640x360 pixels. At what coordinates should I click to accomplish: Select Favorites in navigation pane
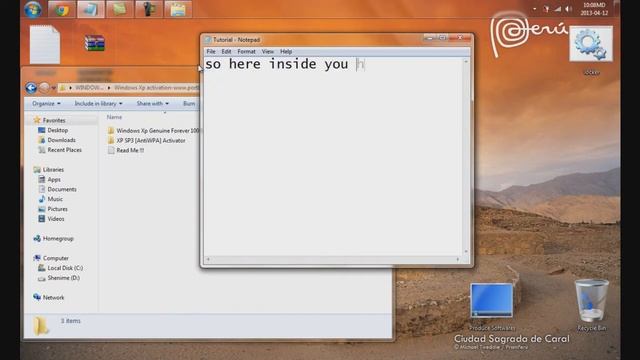point(54,120)
